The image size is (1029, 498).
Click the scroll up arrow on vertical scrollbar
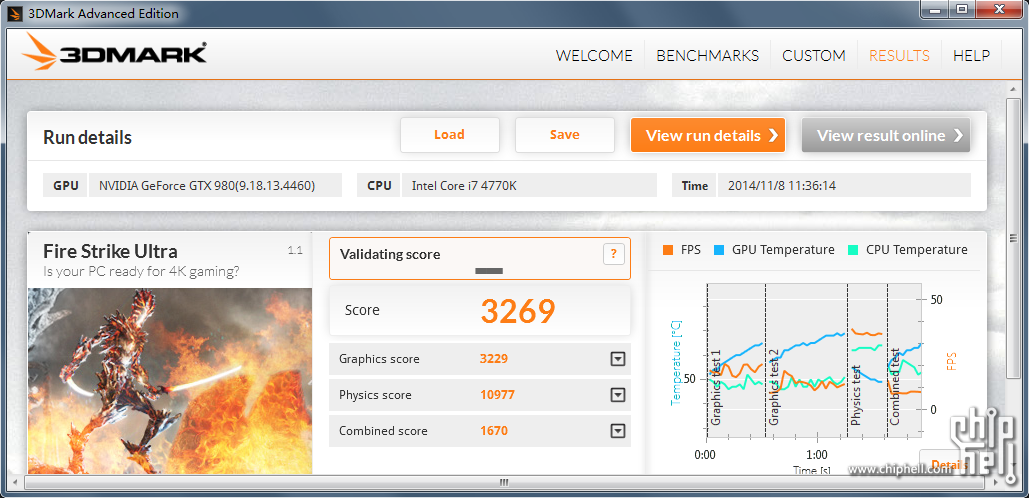click(1015, 88)
